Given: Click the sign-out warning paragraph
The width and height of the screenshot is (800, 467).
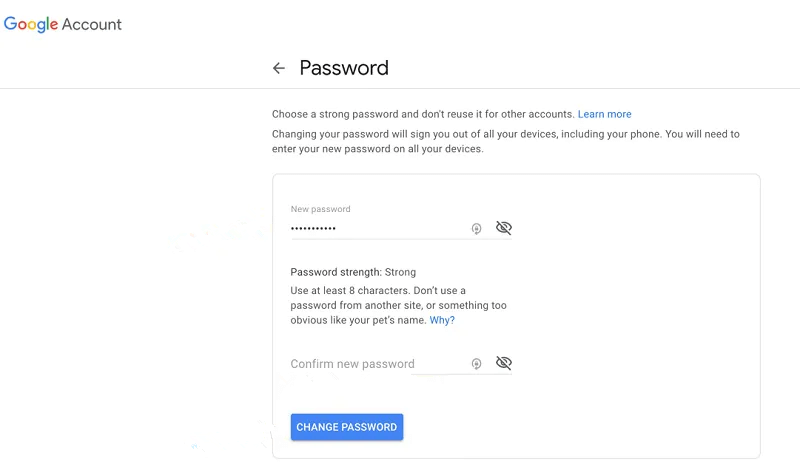Looking at the screenshot, I should click(x=505, y=141).
